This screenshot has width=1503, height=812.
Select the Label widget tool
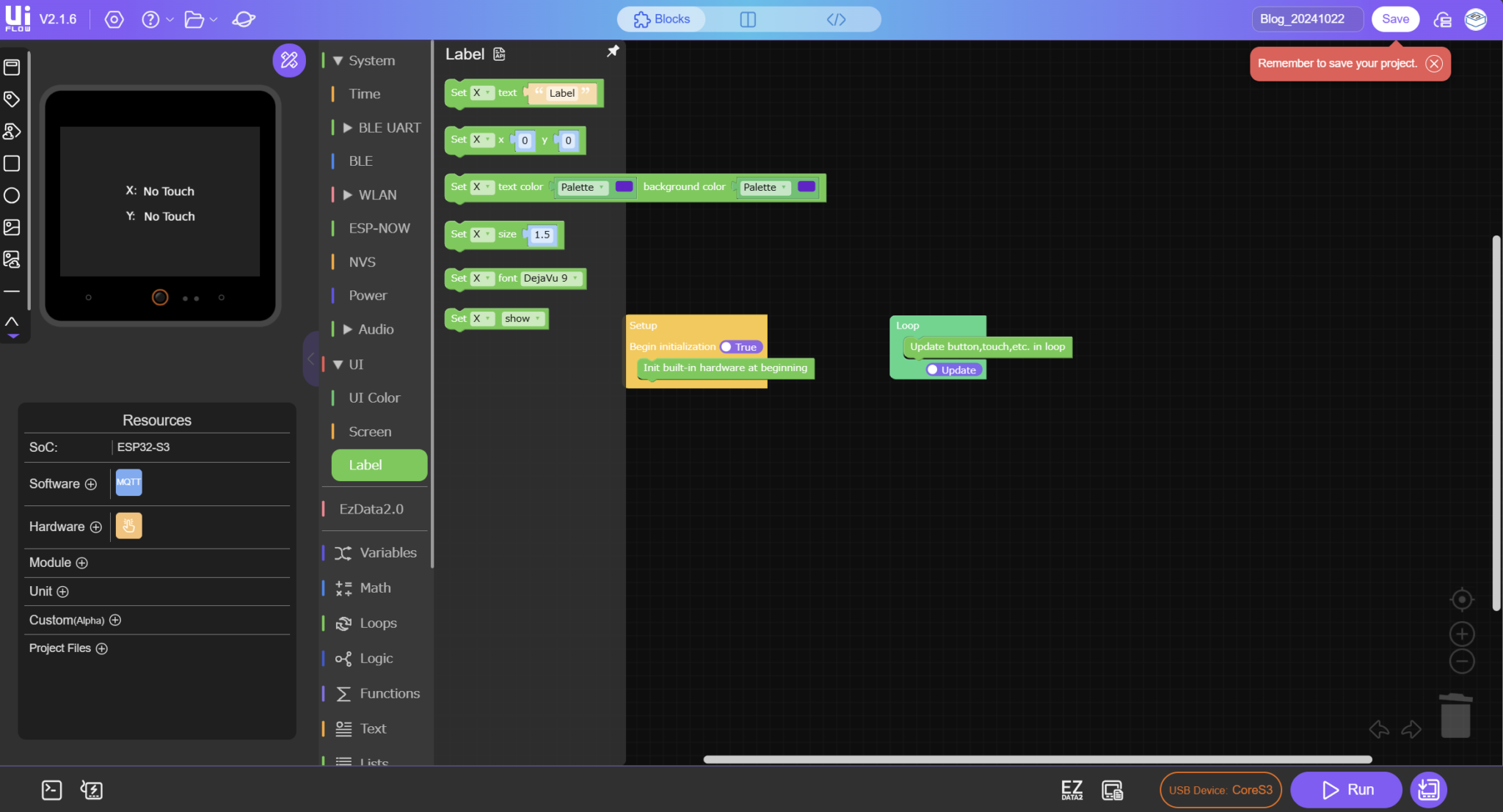12,99
